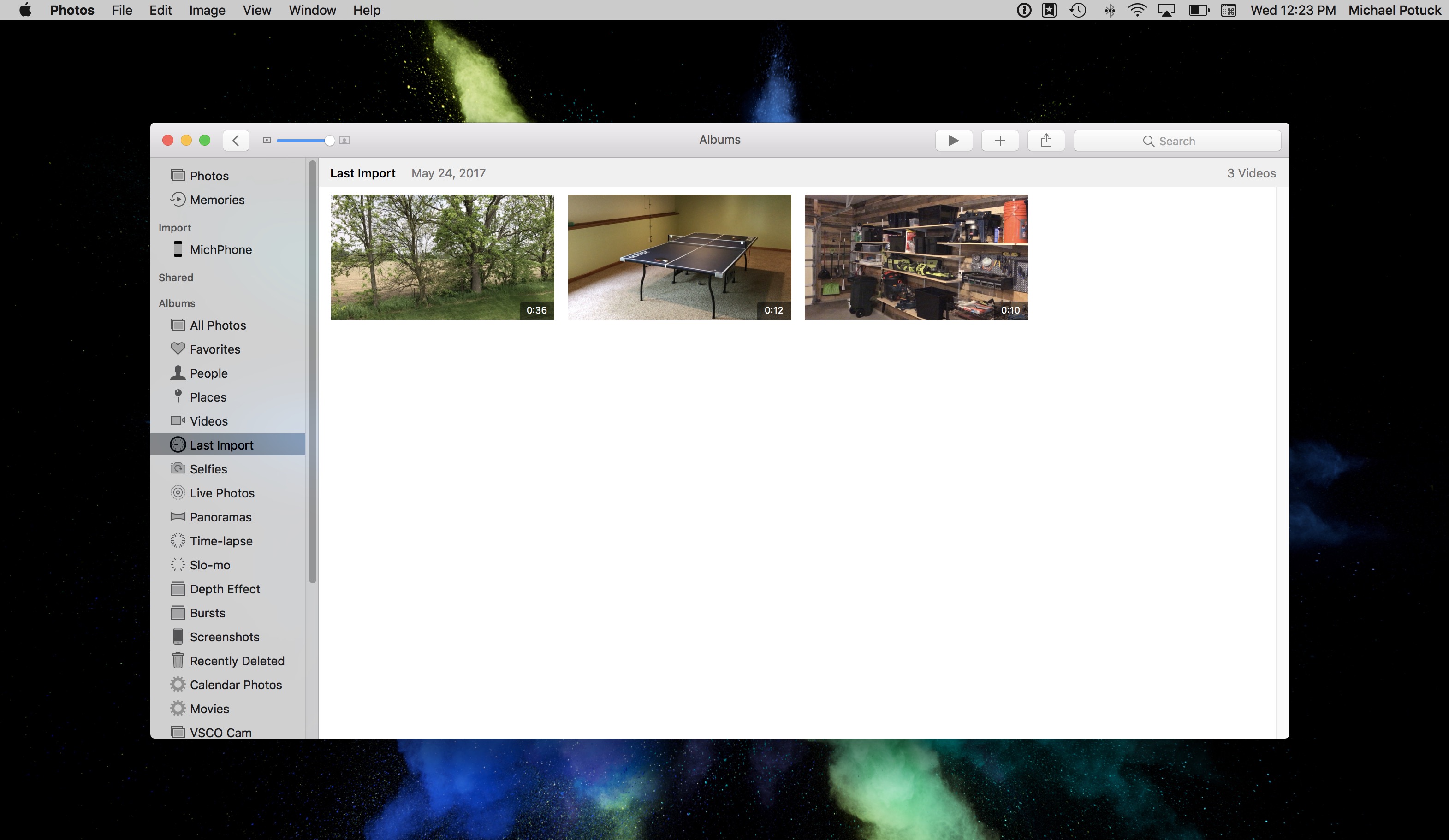Open Time Machine icon in menu bar
The image size is (1449, 840).
[x=1078, y=10]
